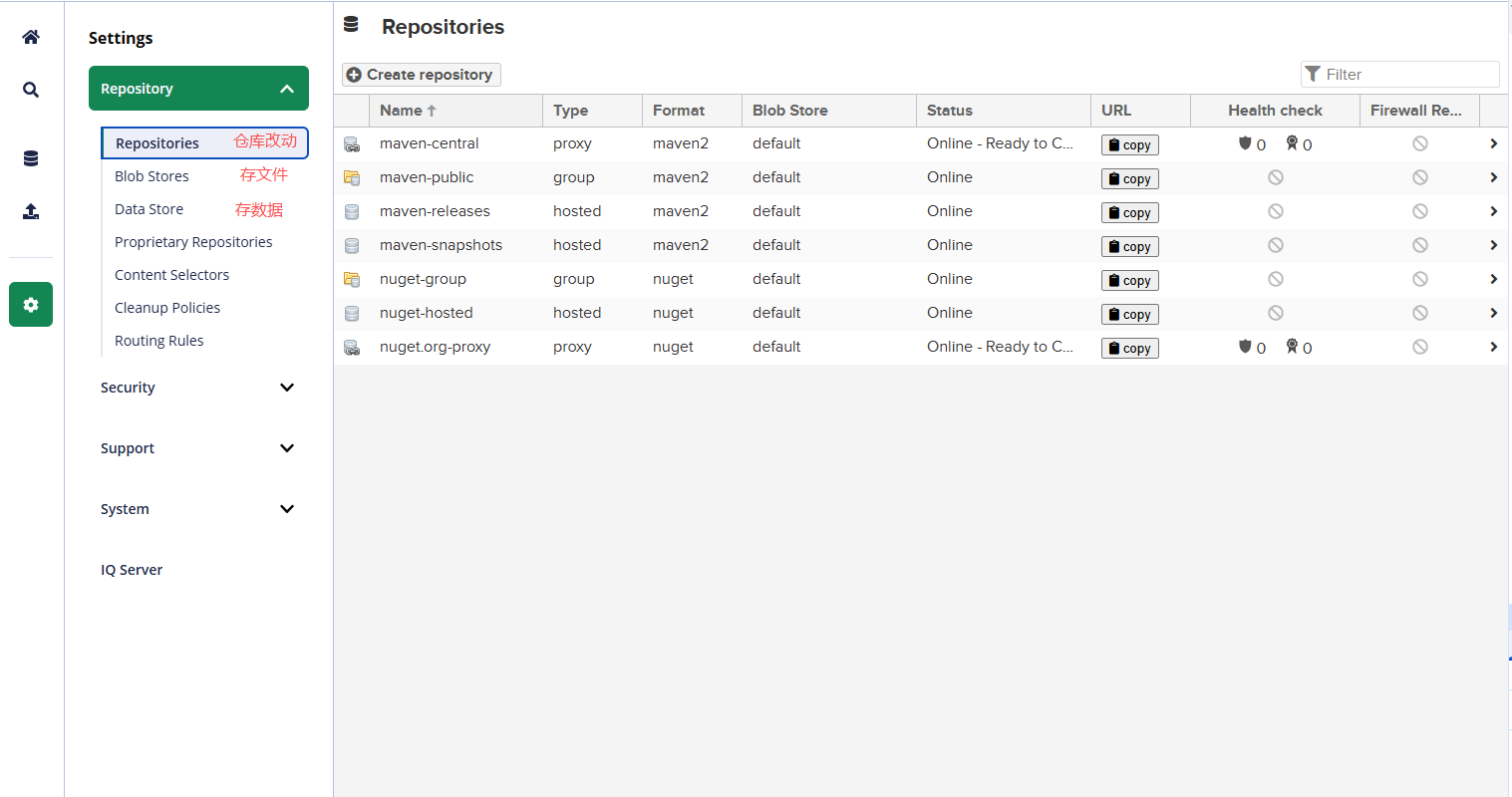
Task: Click the shield health icon for maven-central
Action: pos(1245,143)
